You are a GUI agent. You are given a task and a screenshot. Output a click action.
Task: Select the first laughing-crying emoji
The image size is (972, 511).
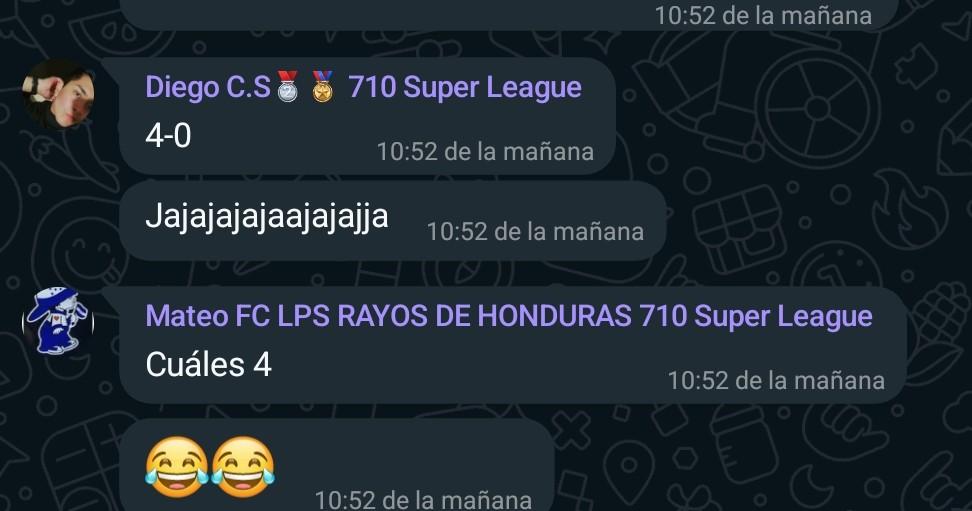[x=177, y=466]
